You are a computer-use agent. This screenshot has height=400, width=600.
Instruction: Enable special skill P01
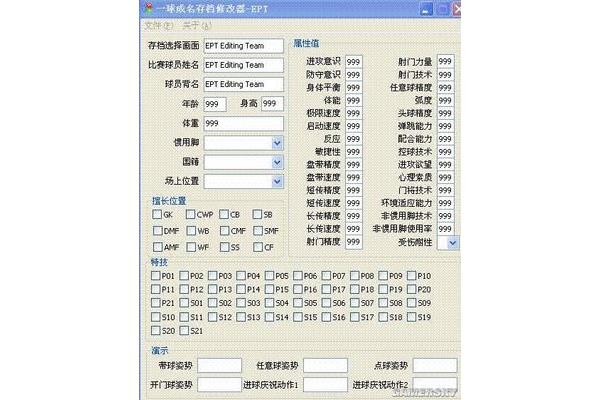click(155, 276)
